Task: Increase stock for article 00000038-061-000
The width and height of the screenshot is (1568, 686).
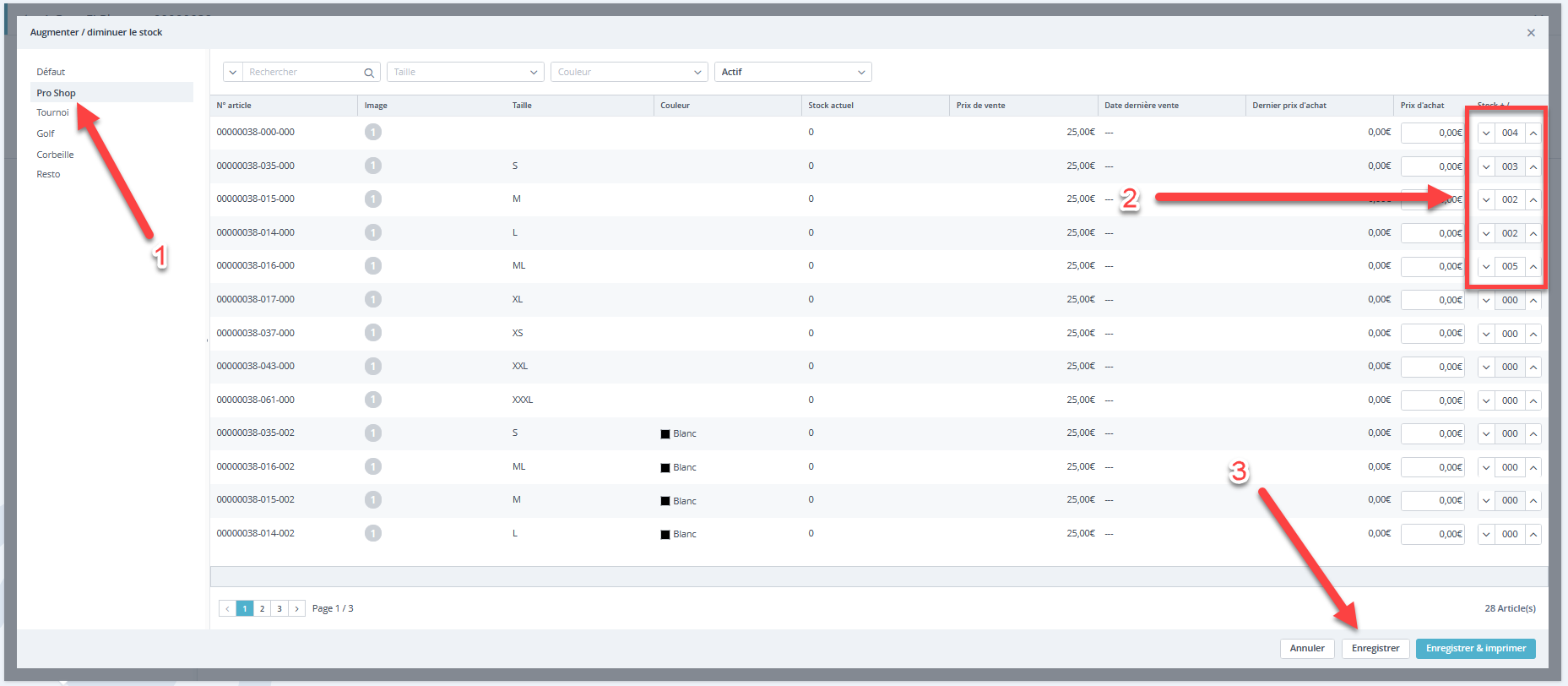Action: [1533, 400]
